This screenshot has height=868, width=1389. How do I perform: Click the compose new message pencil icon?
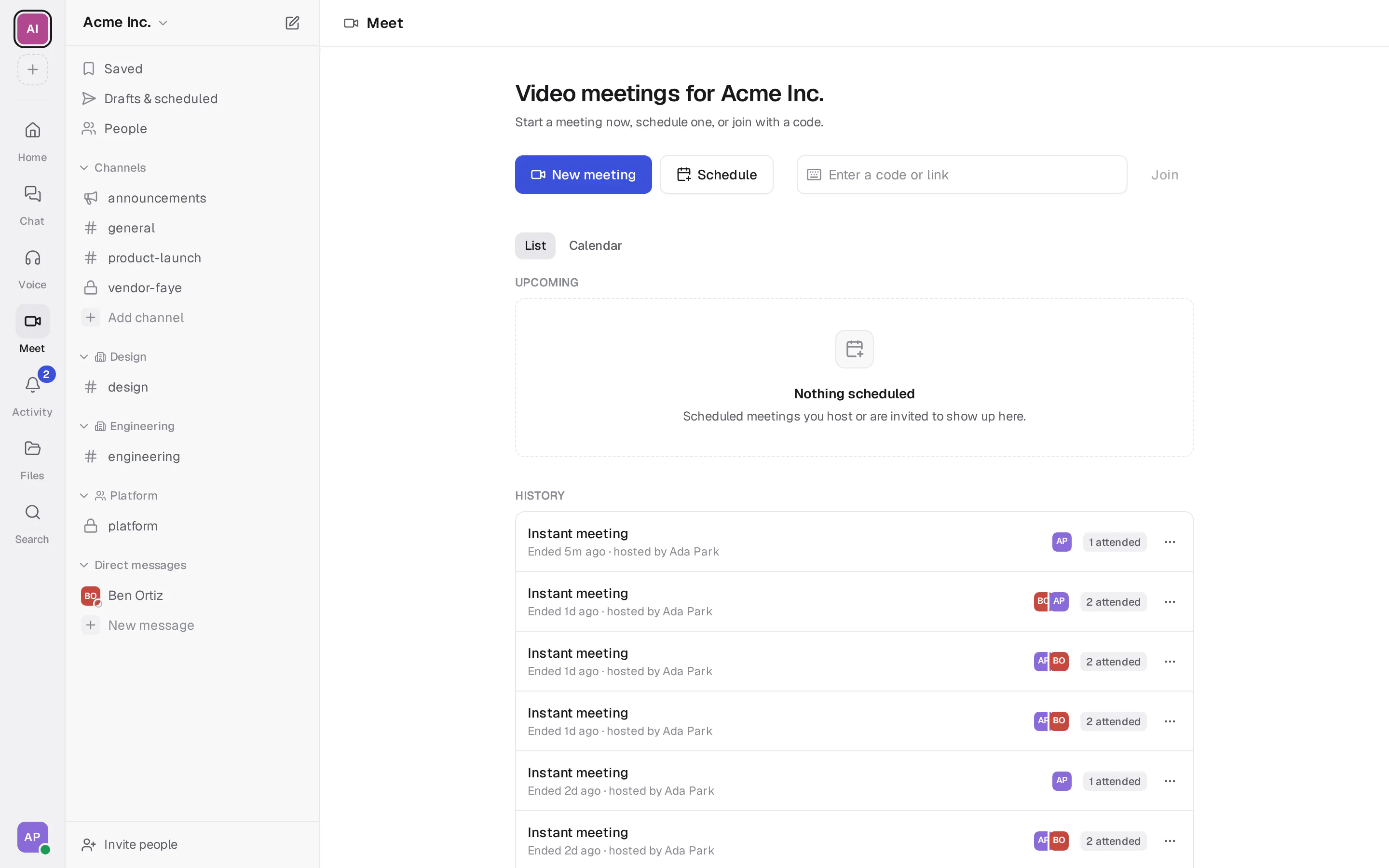(292, 23)
